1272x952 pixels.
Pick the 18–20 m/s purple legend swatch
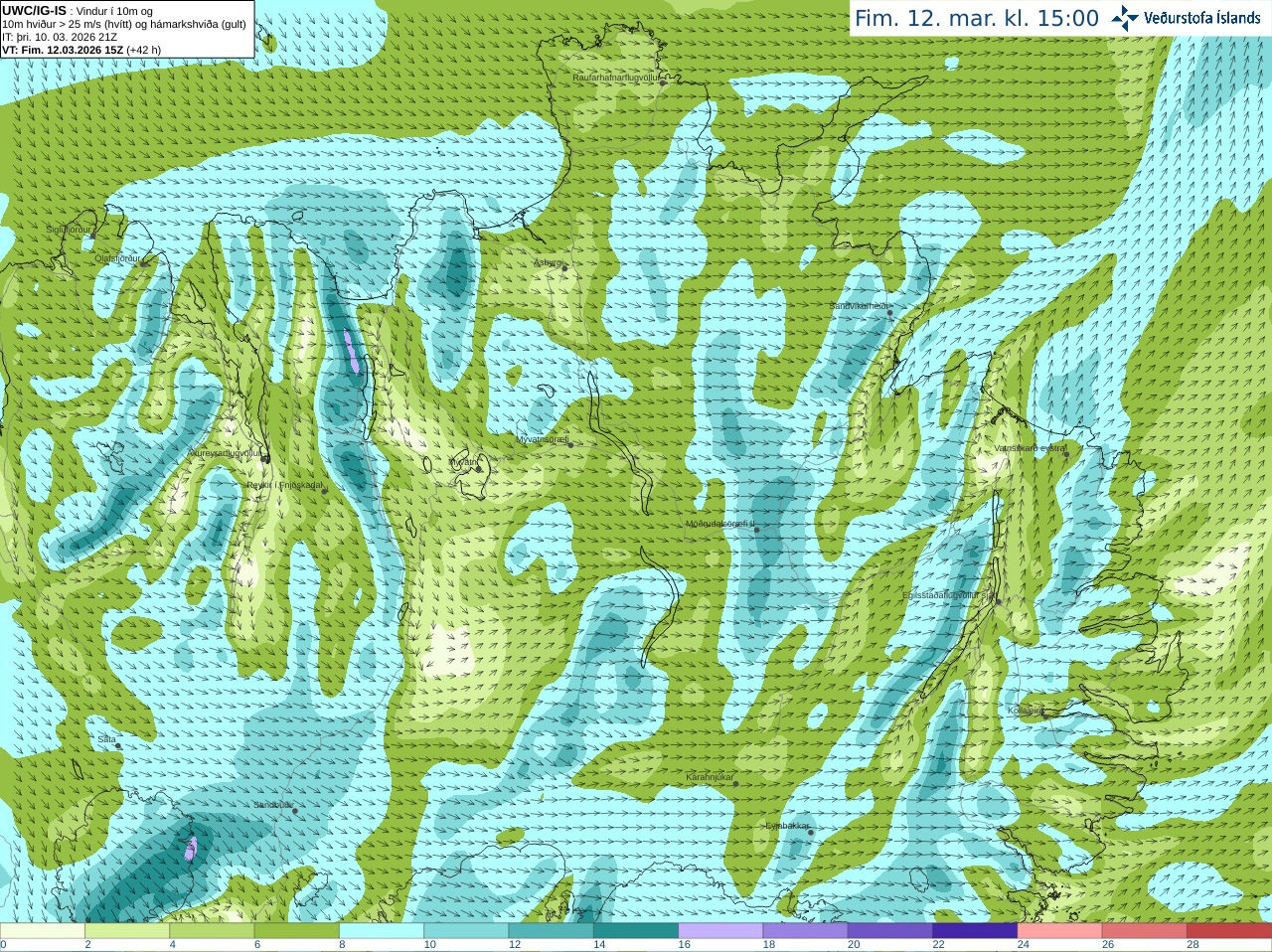point(806,931)
